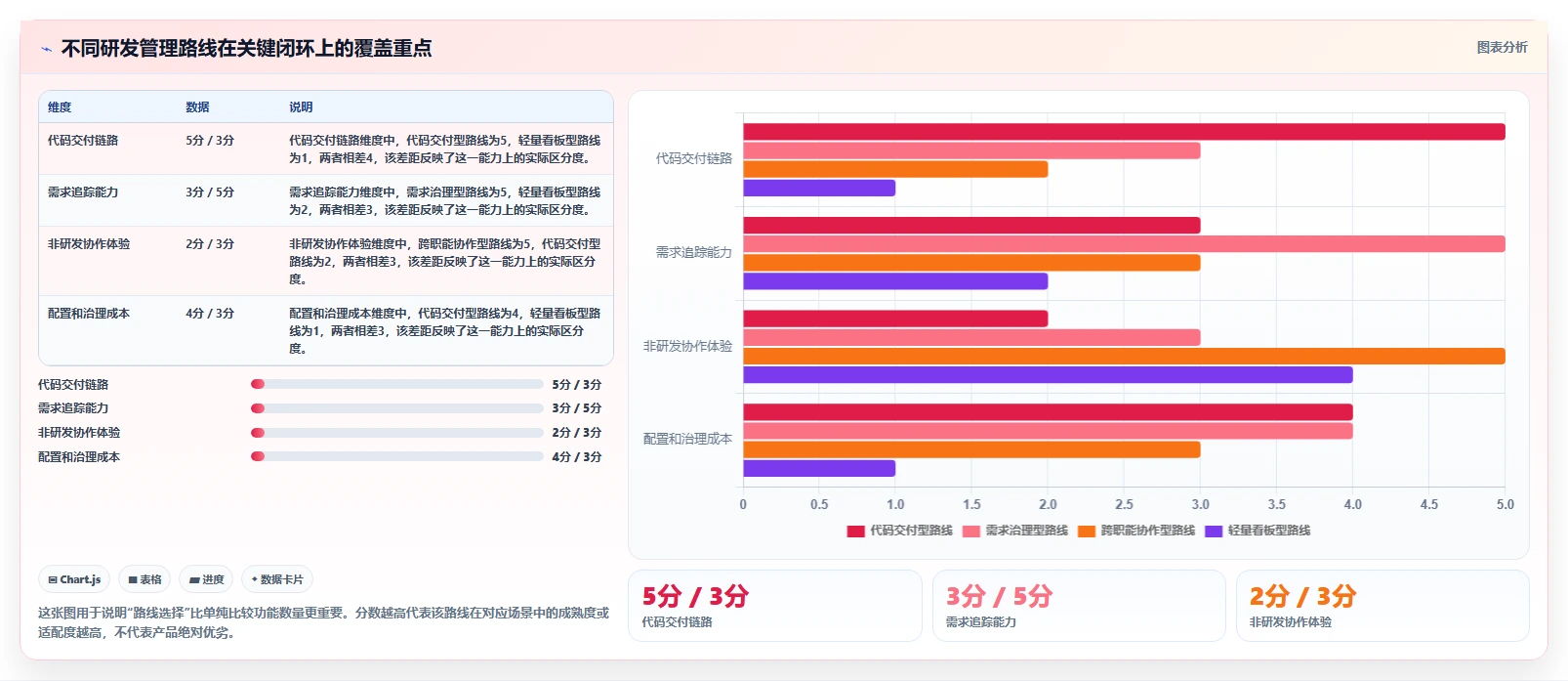
Task: Click the pink 3分 / 5分 data card
Action: 1079,606
